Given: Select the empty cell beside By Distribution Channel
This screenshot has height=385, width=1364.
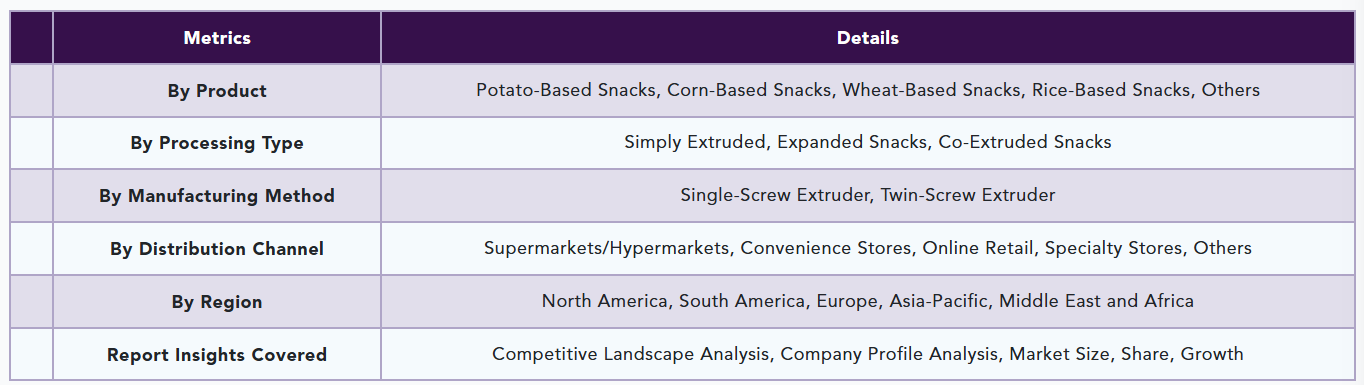Looking at the screenshot, I should pyautogui.click(x=32, y=249).
